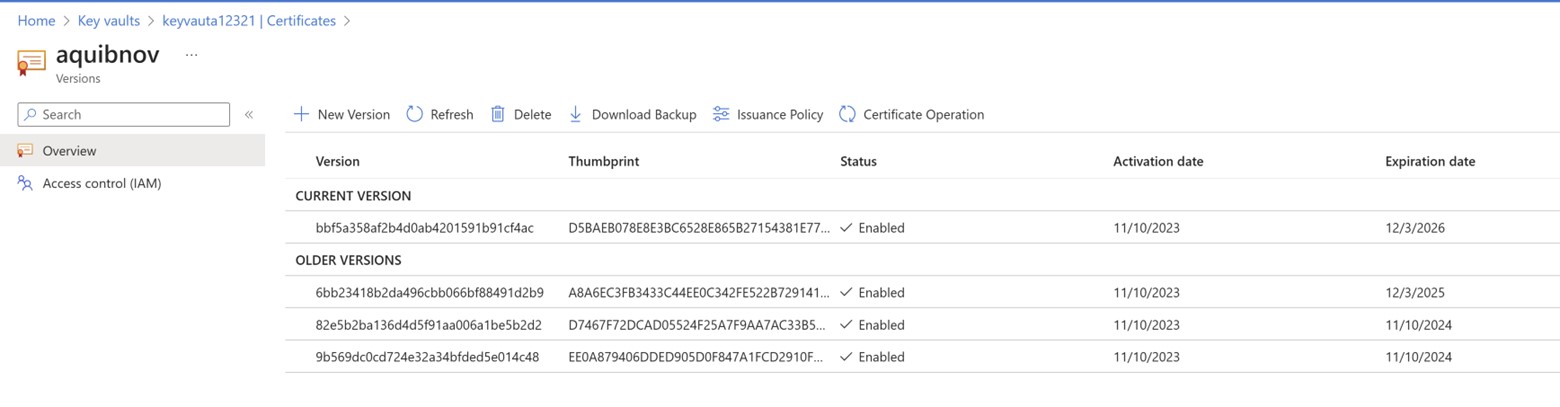
Task: Click the search magnifier icon
Action: pyautogui.click(x=31, y=114)
